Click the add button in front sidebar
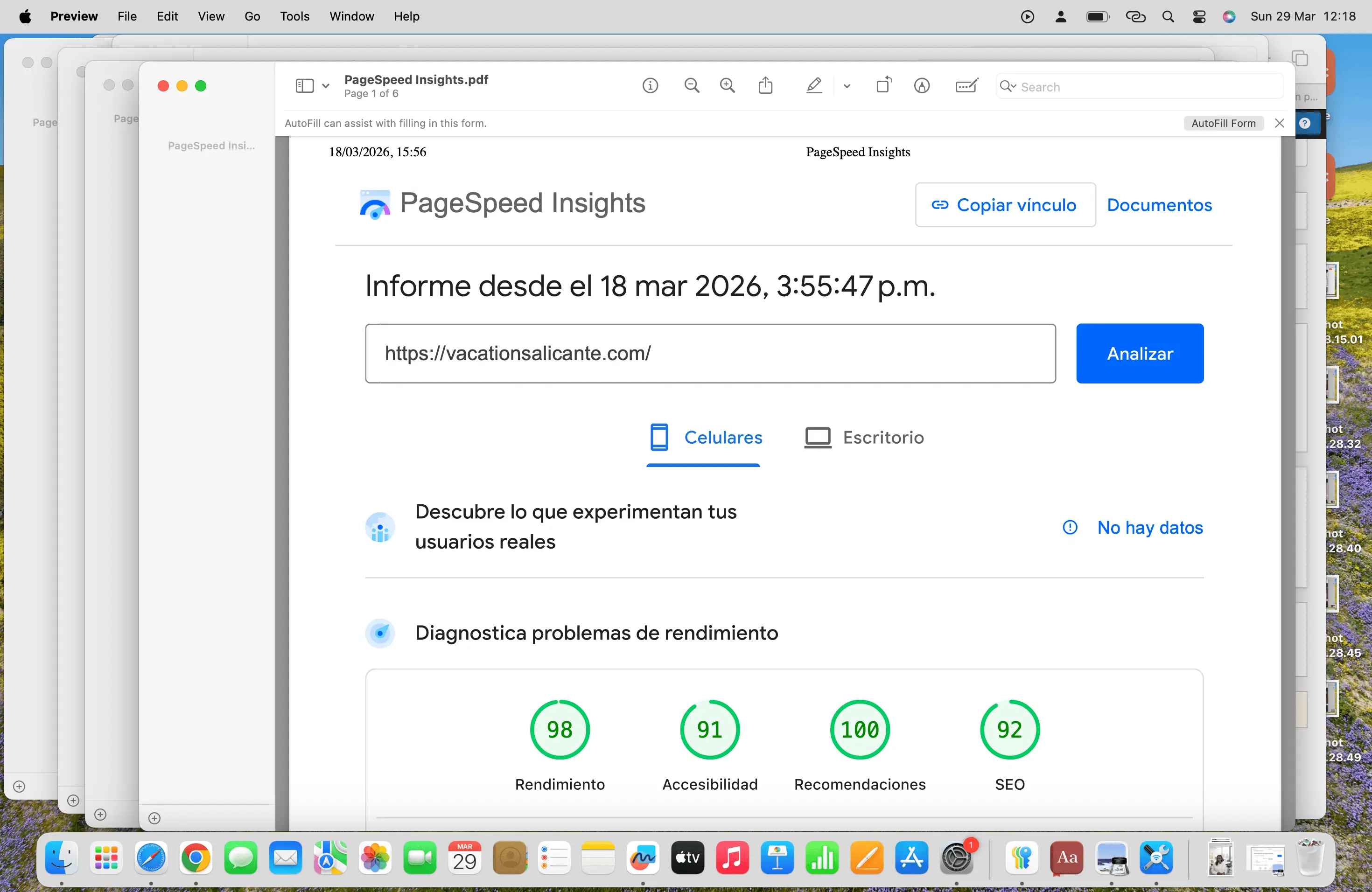 154,818
